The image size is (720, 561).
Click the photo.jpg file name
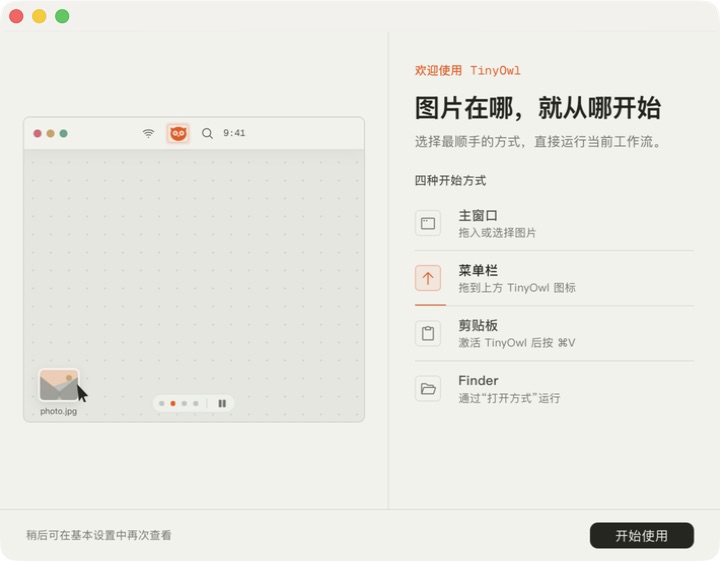pos(58,411)
